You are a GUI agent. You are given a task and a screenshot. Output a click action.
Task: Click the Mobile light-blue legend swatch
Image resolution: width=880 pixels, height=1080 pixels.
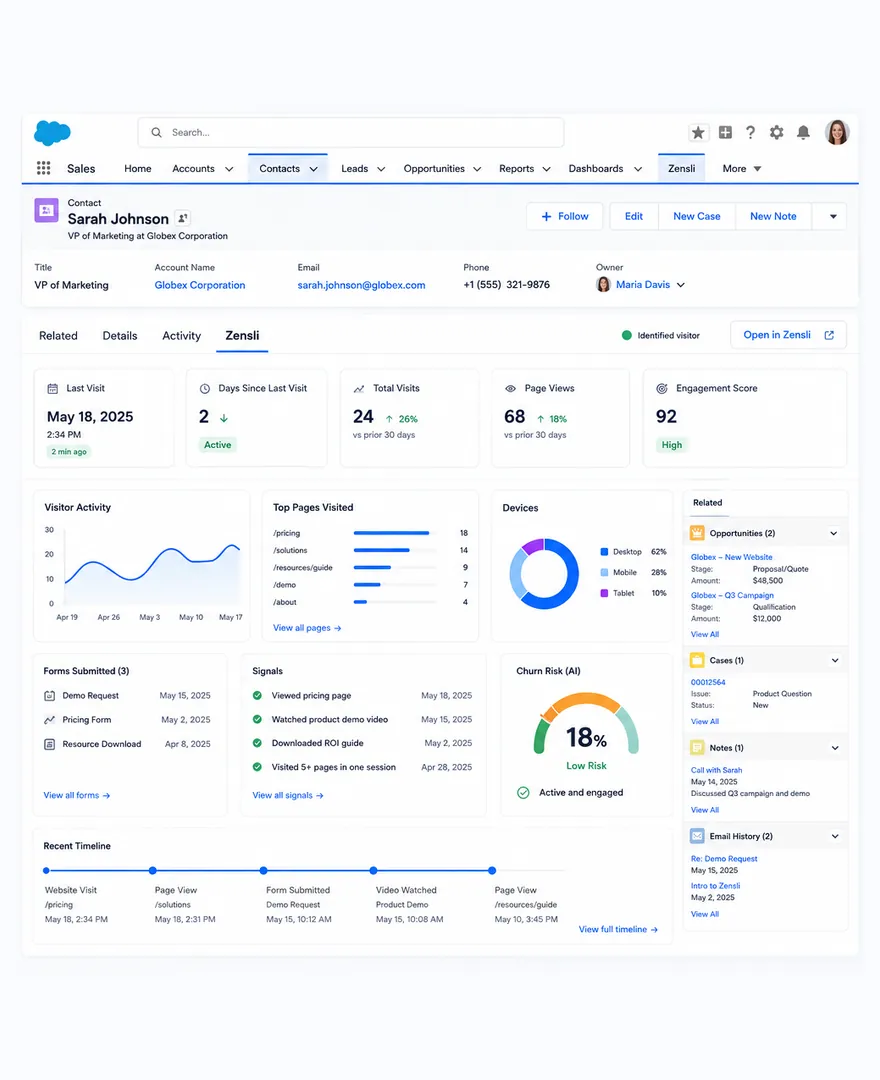[x=605, y=572]
